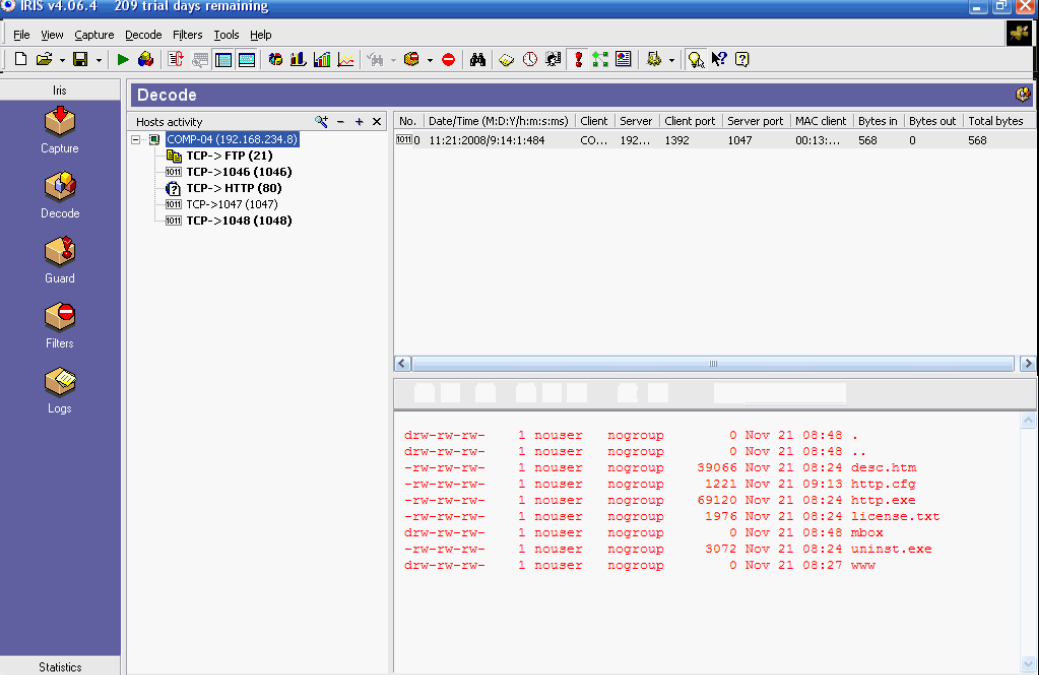Click the red exclamation mark toolbar icon
1039x675 pixels.
[x=578, y=60]
